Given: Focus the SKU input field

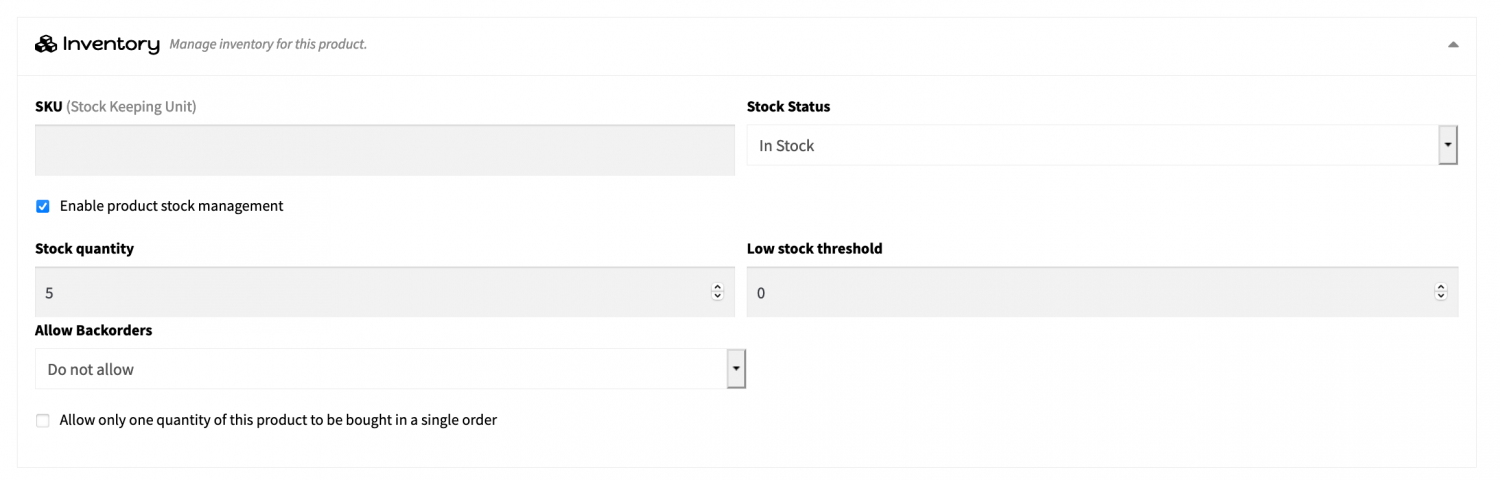Looking at the screenshot, I should [x=385, y=150].
